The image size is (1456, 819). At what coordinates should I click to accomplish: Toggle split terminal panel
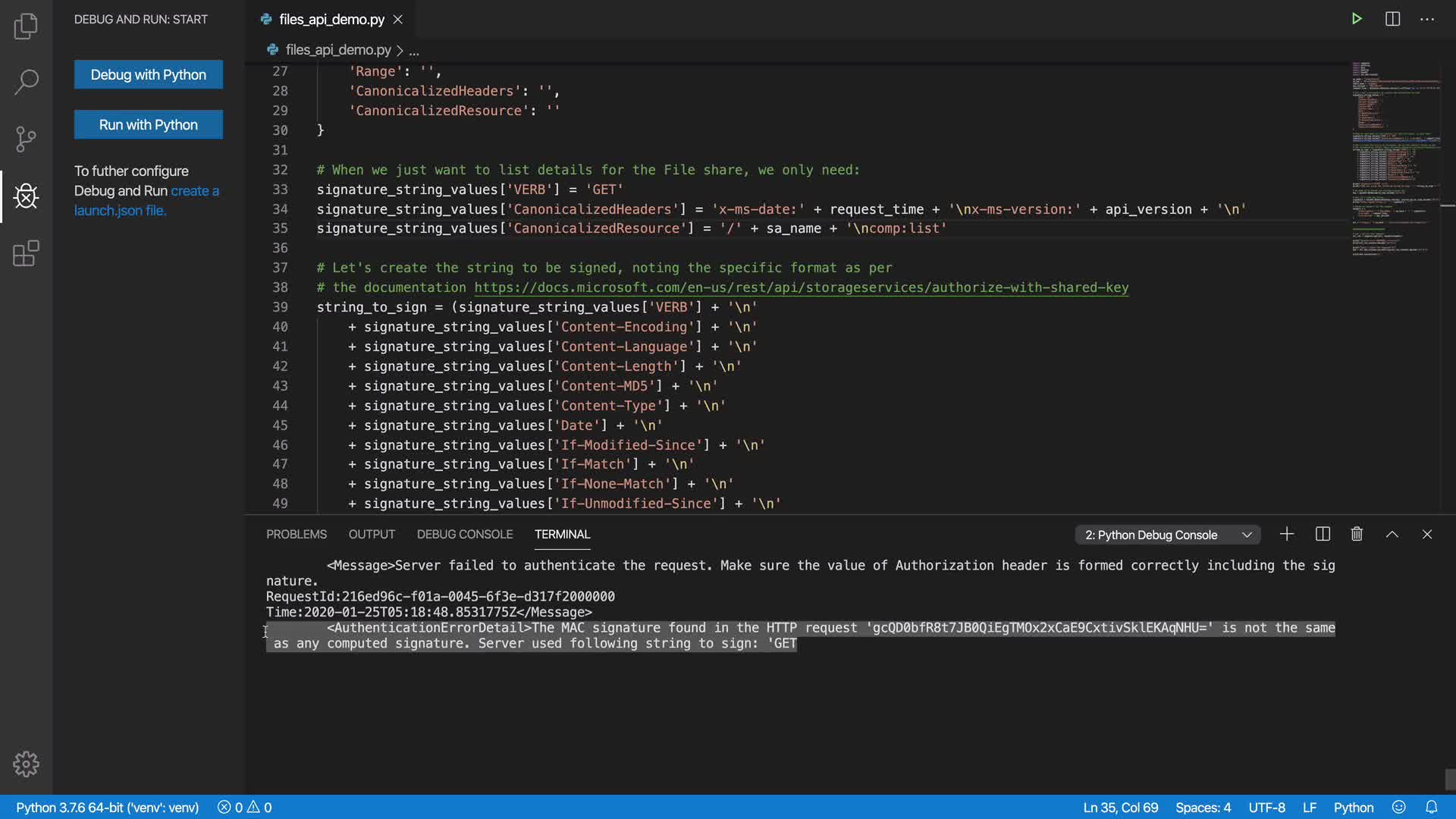[1323, 535]
